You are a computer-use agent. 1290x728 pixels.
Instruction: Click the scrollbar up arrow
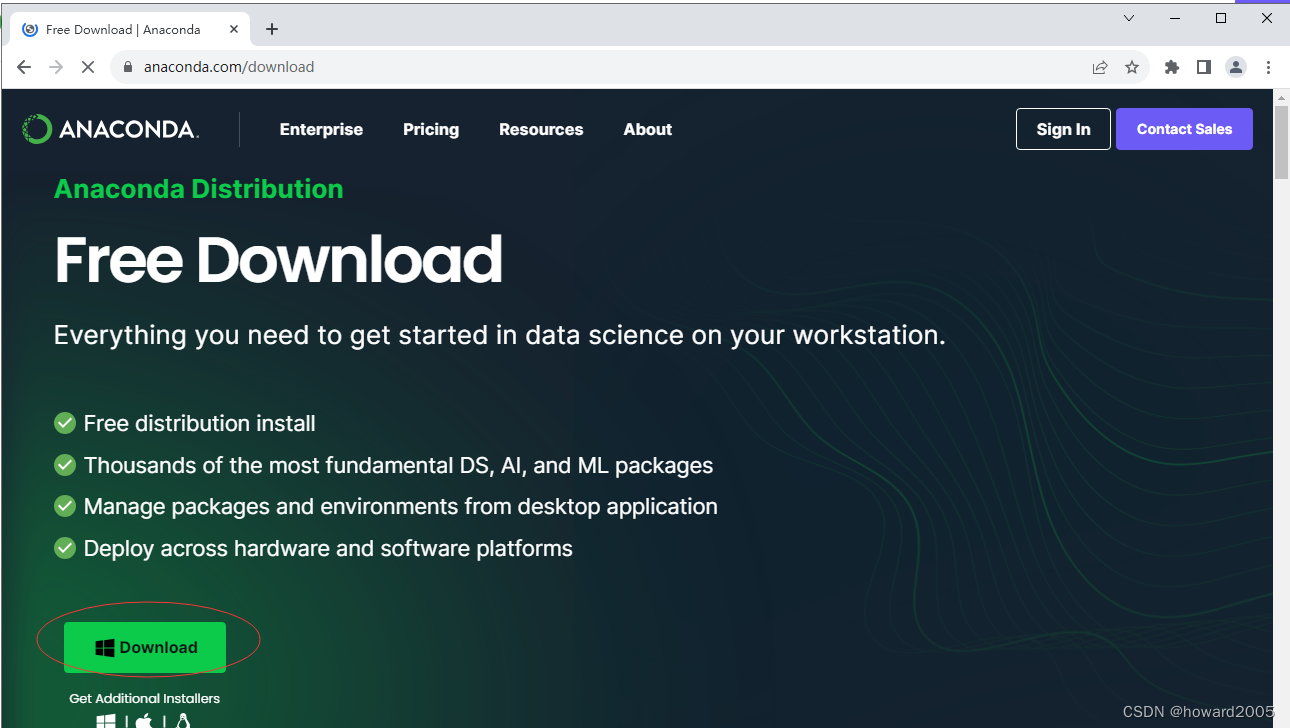(1281, 97)
